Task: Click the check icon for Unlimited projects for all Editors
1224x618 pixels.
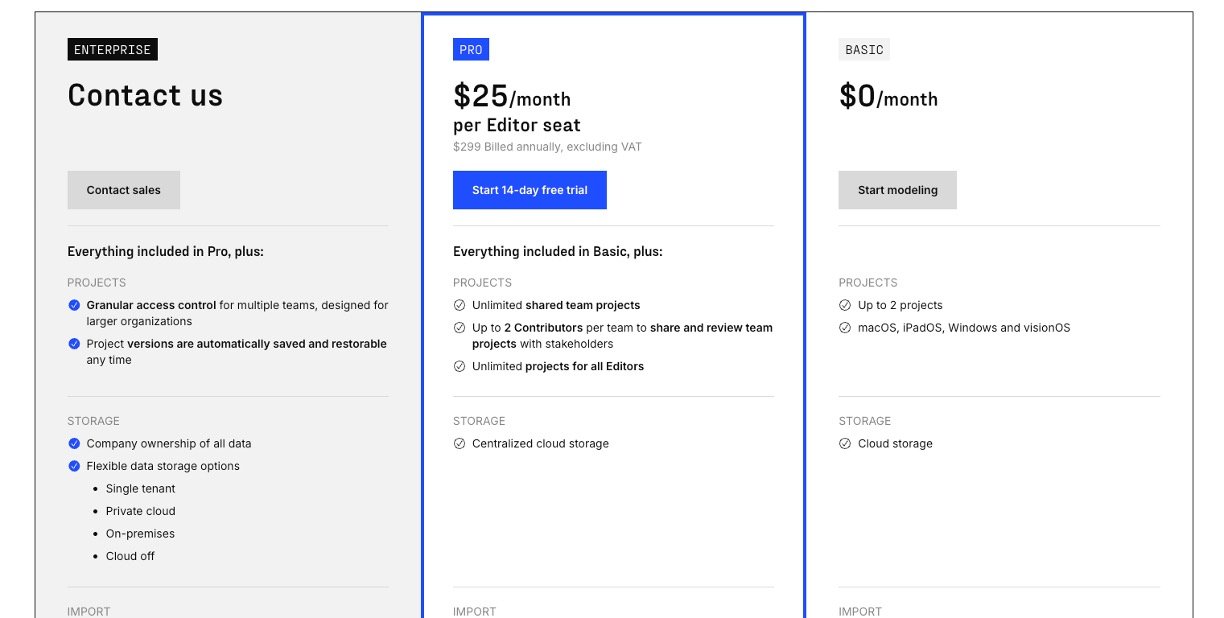Action: [x=460, y=366]
